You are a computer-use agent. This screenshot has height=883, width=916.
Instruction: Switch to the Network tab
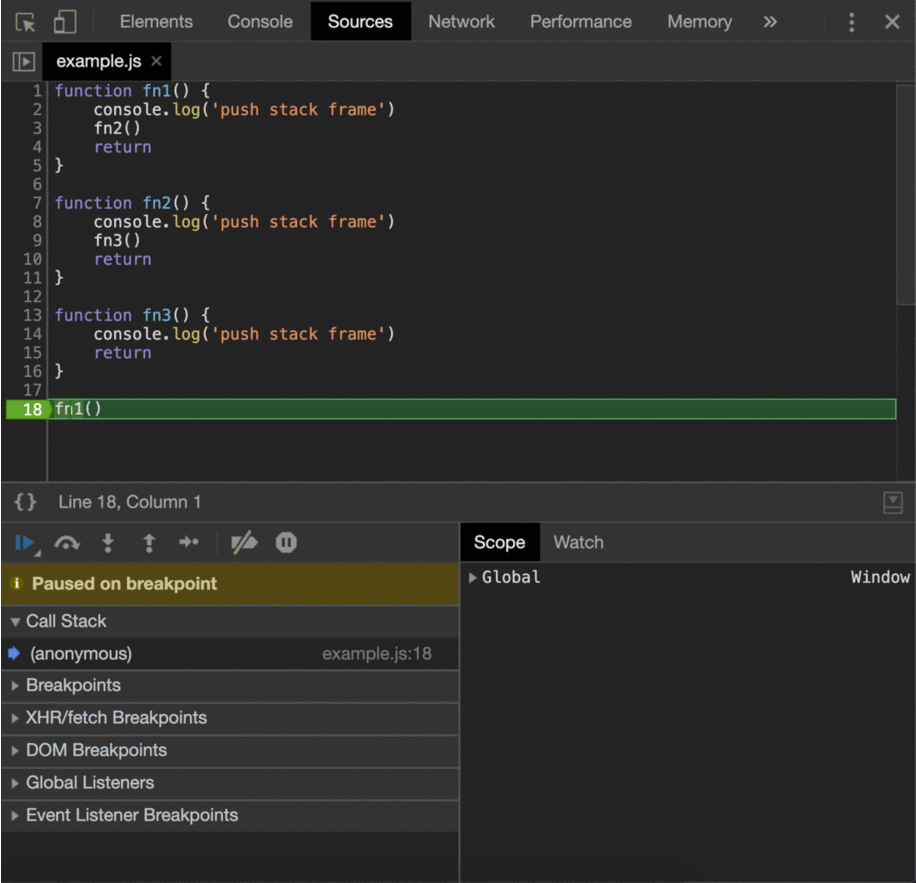tap(462, 22)
